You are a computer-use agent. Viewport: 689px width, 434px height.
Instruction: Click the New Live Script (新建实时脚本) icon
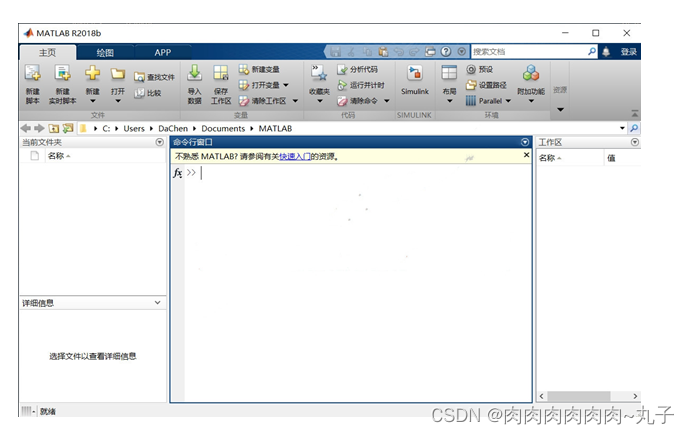click(62, 73)
